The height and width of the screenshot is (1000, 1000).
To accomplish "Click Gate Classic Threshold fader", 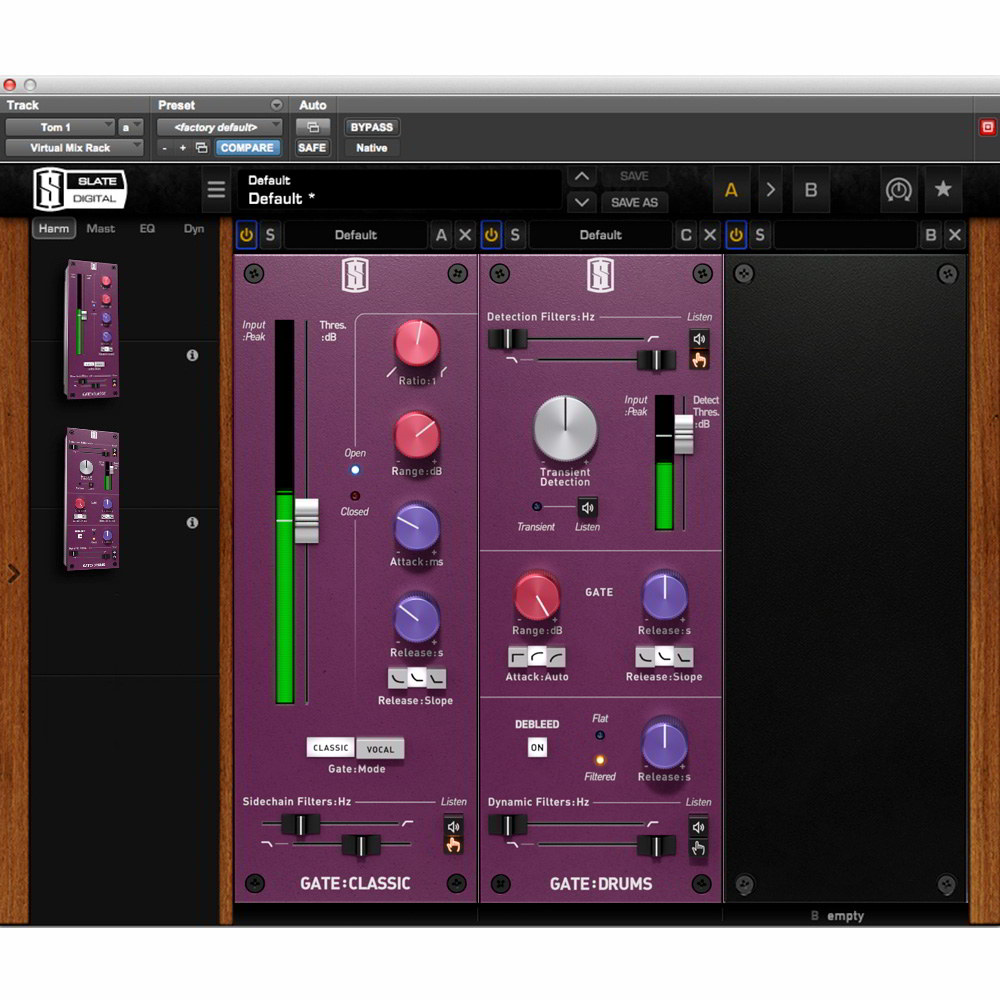I will (307, 520).
